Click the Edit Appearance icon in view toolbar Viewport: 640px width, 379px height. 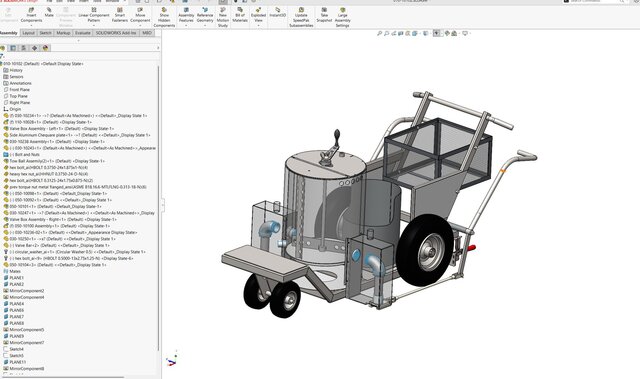pos(447,33)
